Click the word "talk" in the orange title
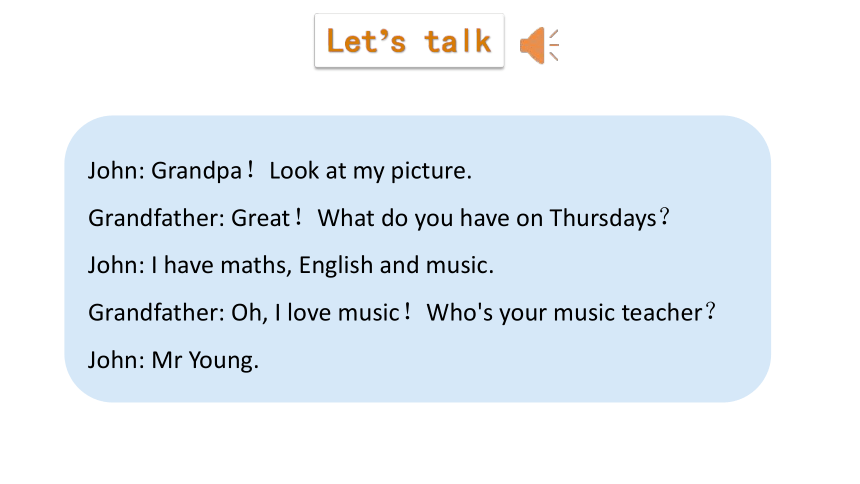This screenshot has height=484, width=860. tap(458, 42)
